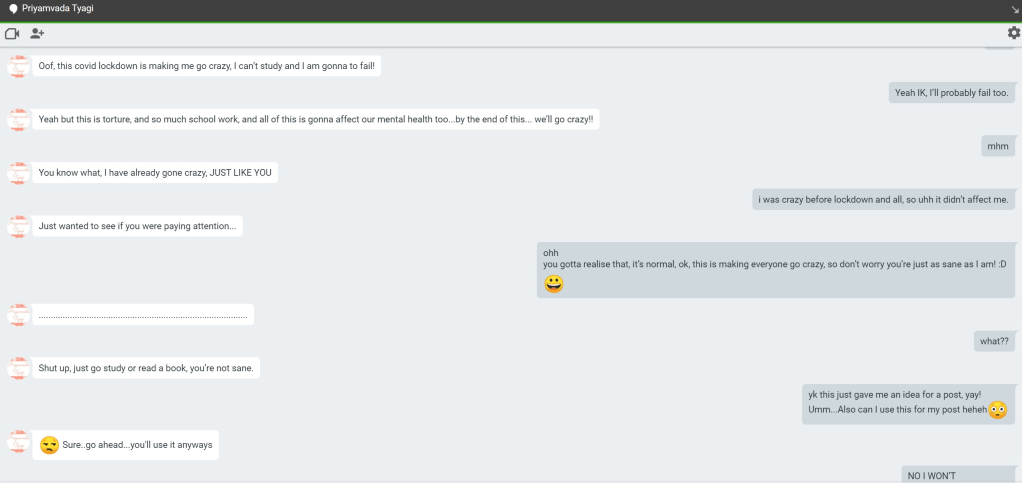Click the add people icon

[37, 33]
